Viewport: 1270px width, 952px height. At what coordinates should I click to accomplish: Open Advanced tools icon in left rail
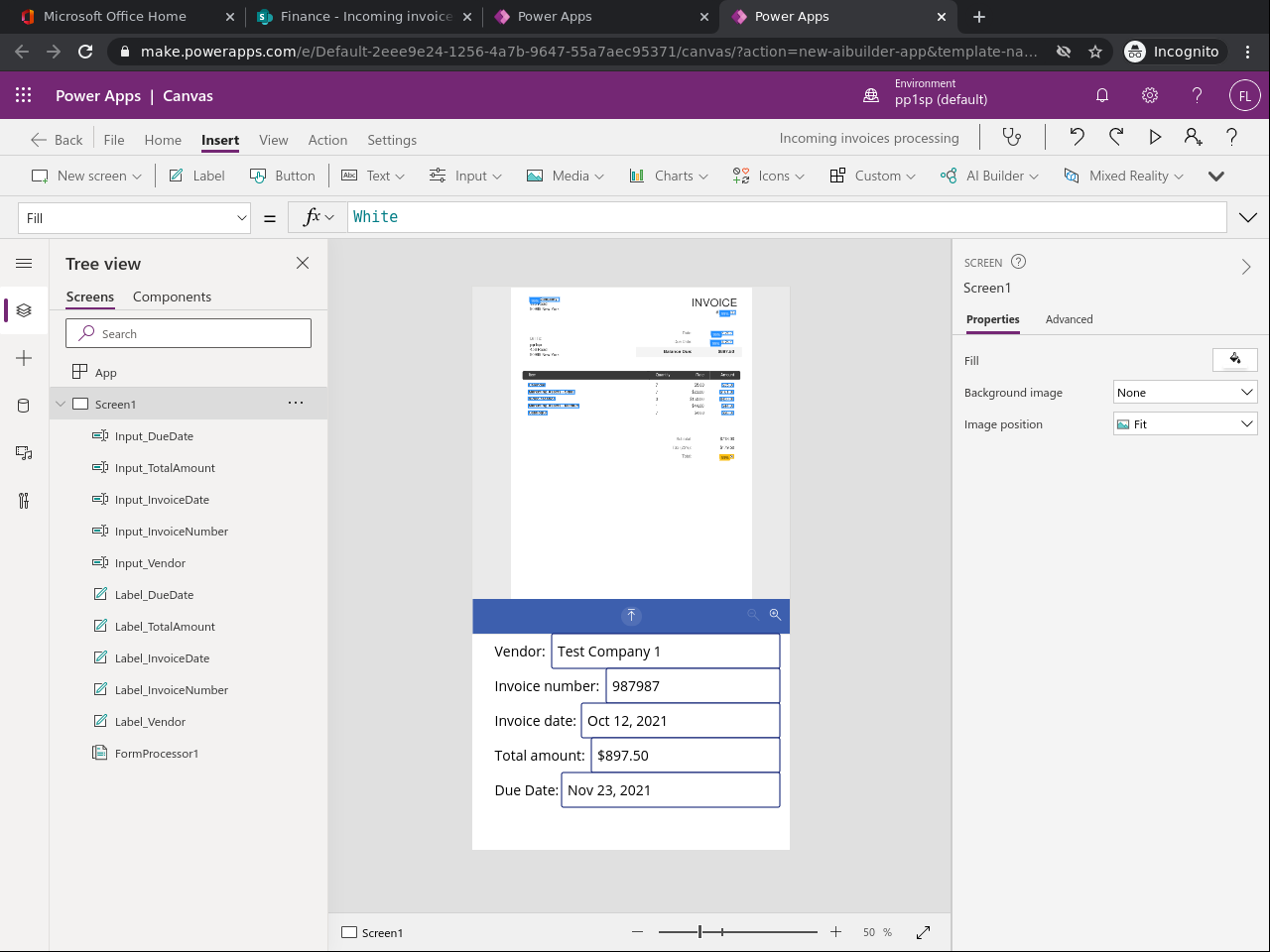click(24, 501)
